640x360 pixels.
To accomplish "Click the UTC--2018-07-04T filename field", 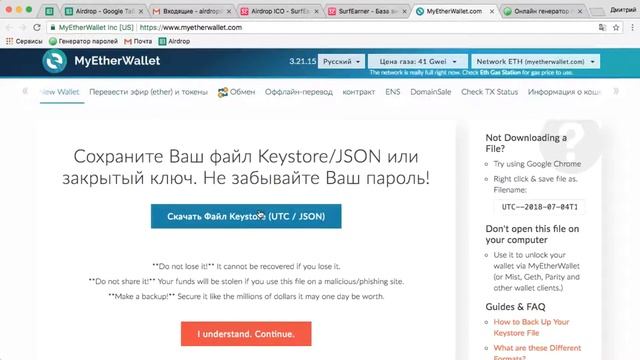I will 540,207.
